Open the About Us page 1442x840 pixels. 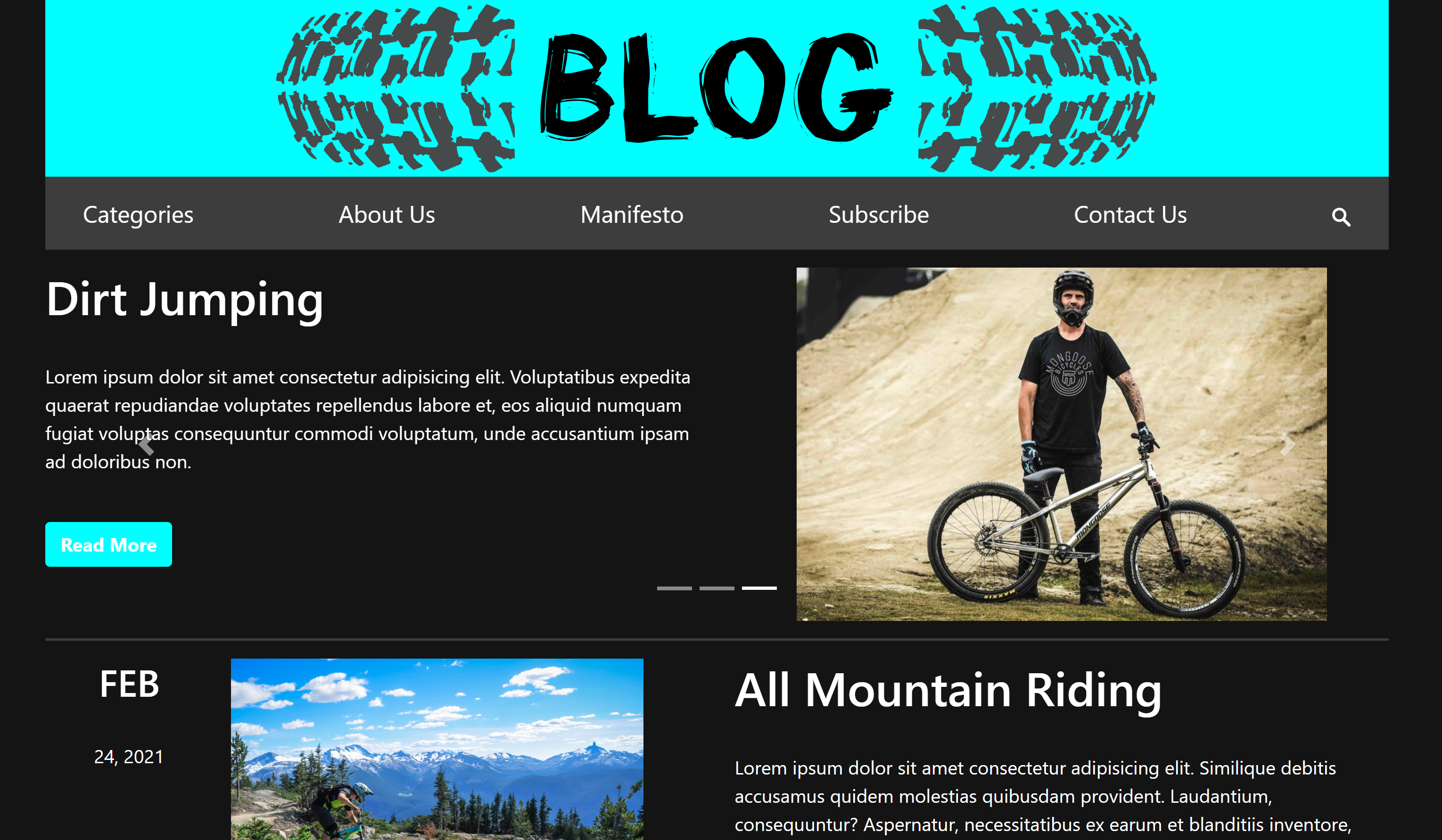click(387, 215)
